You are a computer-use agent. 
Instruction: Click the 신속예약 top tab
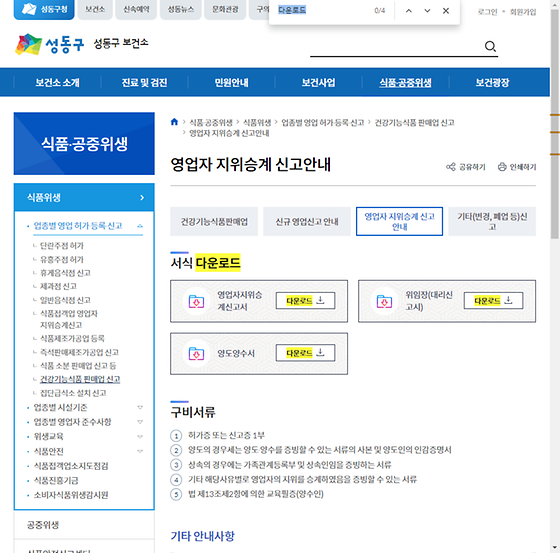click(136, 9)
